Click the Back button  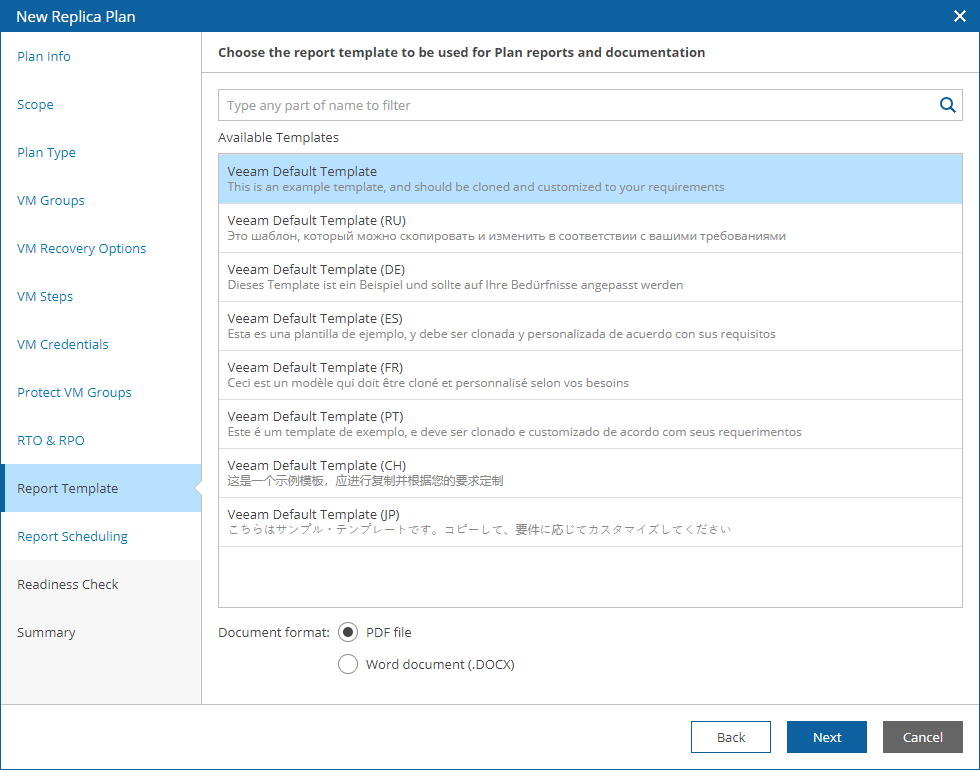pos(731,738)
